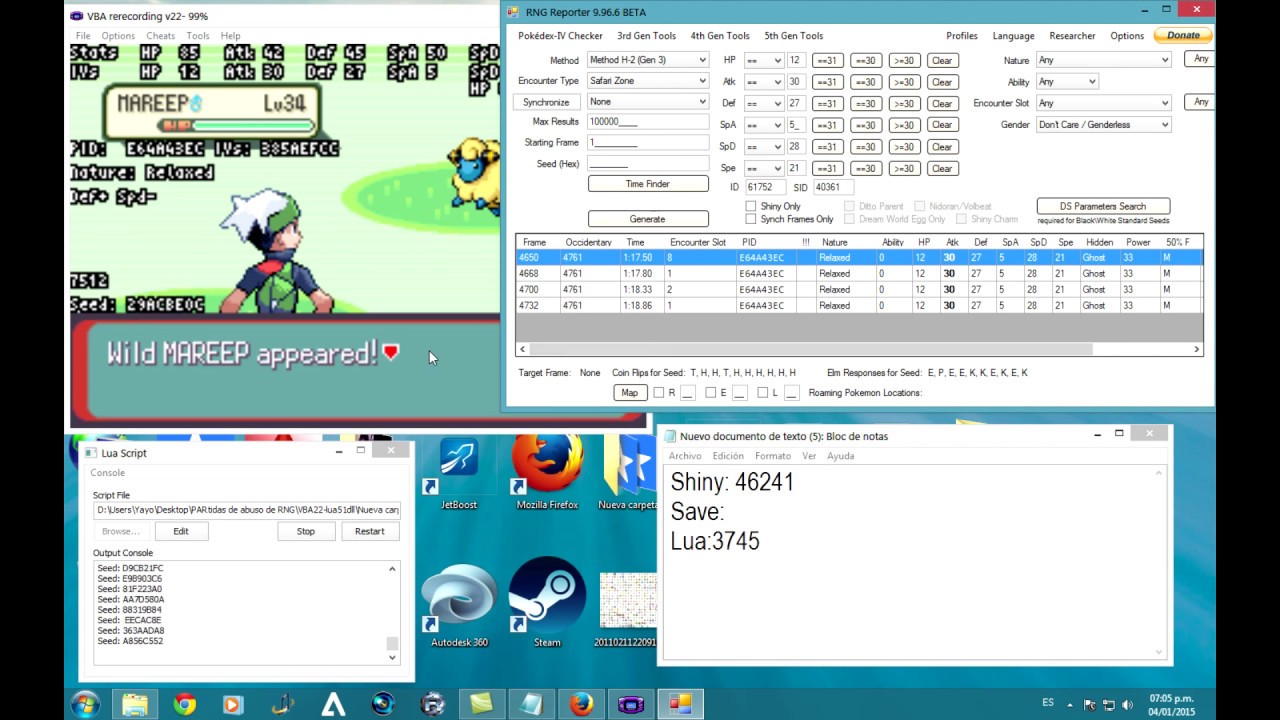This screenshot has width=1280, height=720.
Task: Open 3rd Gen Tools menu
Action: coord(646,36)
